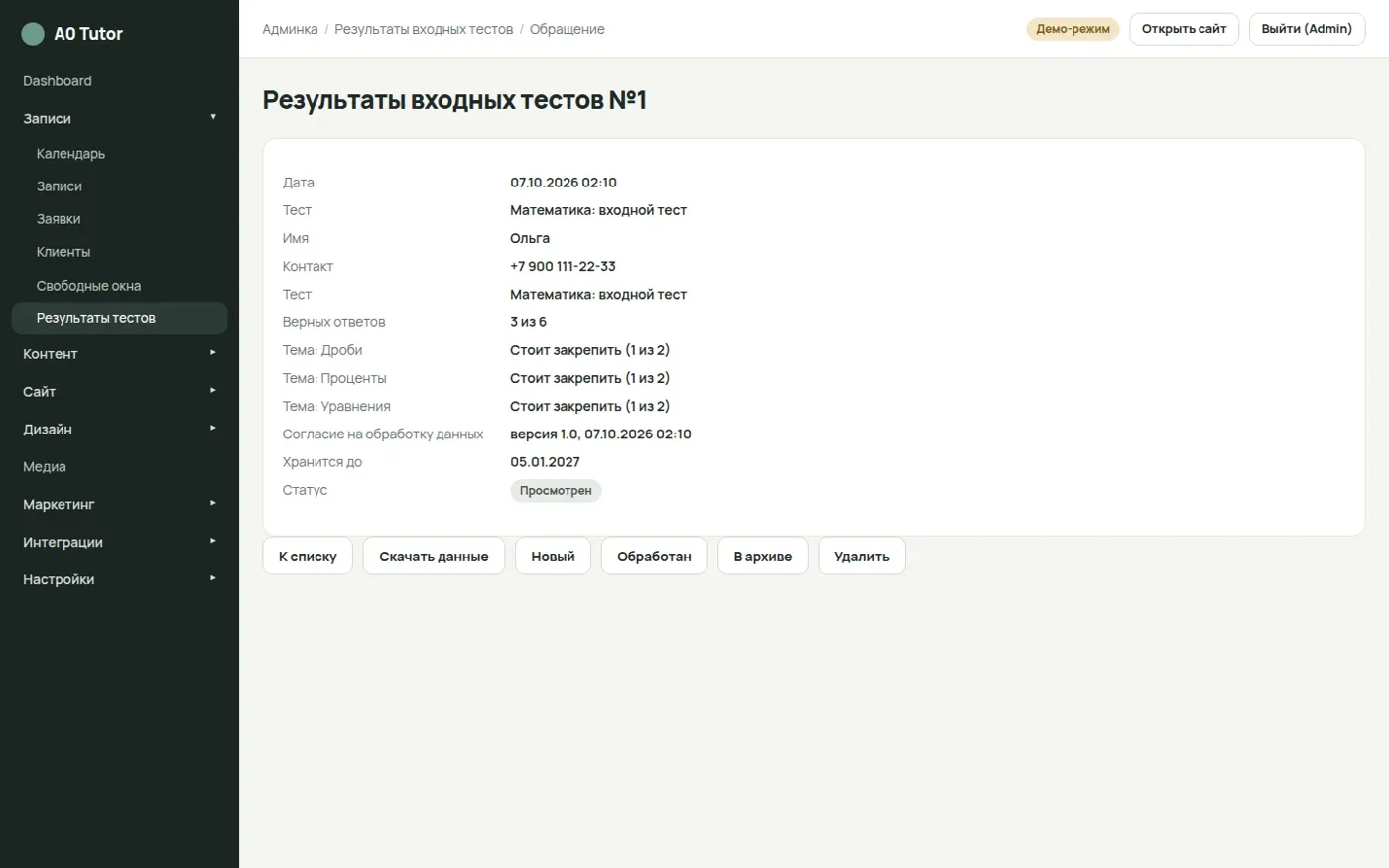Click the Удалить button
The height and width of the screenshot is (868, 1389).
point(861,557)
